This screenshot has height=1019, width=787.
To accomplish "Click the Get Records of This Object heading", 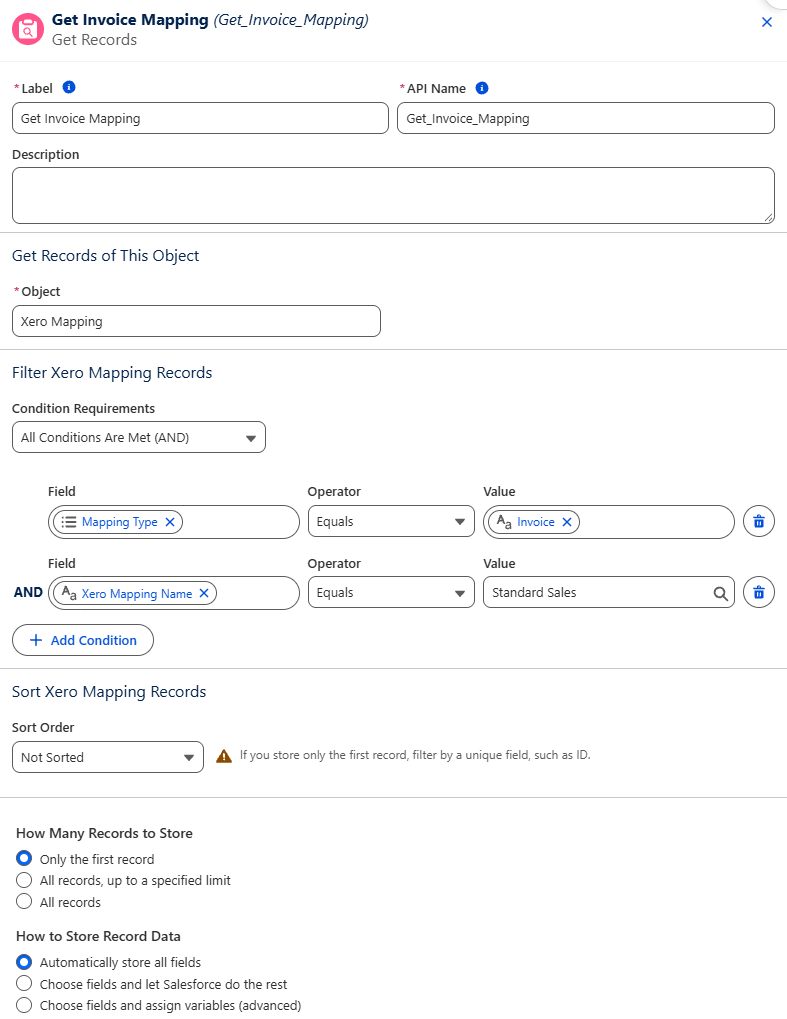I will 105,255.
